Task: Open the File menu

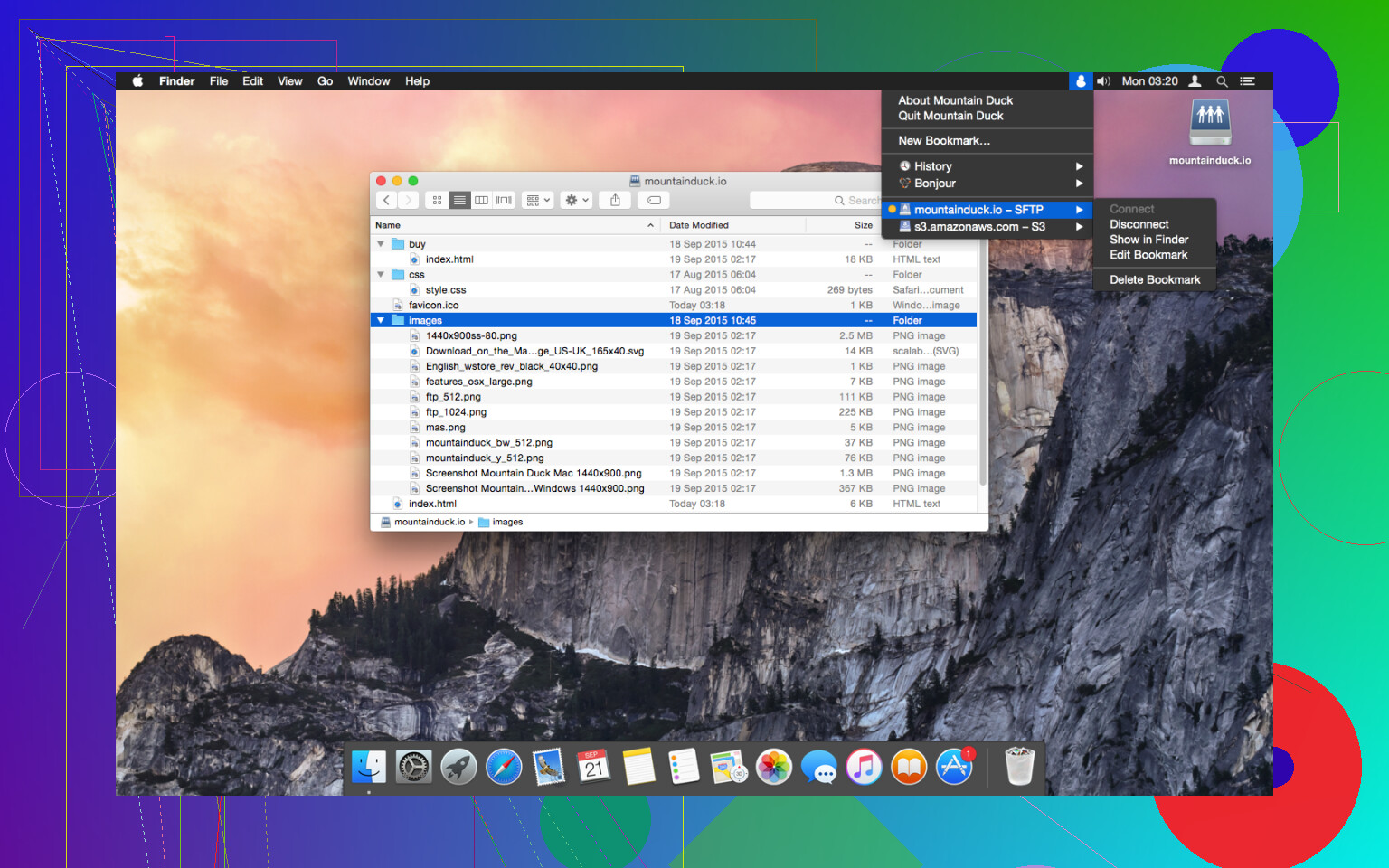Action: [x=219, y=81]
